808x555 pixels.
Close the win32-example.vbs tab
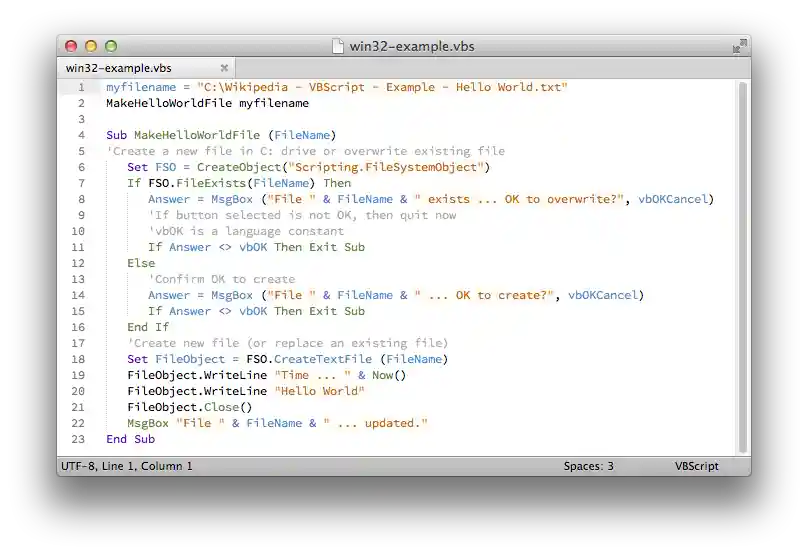point(224,68)
